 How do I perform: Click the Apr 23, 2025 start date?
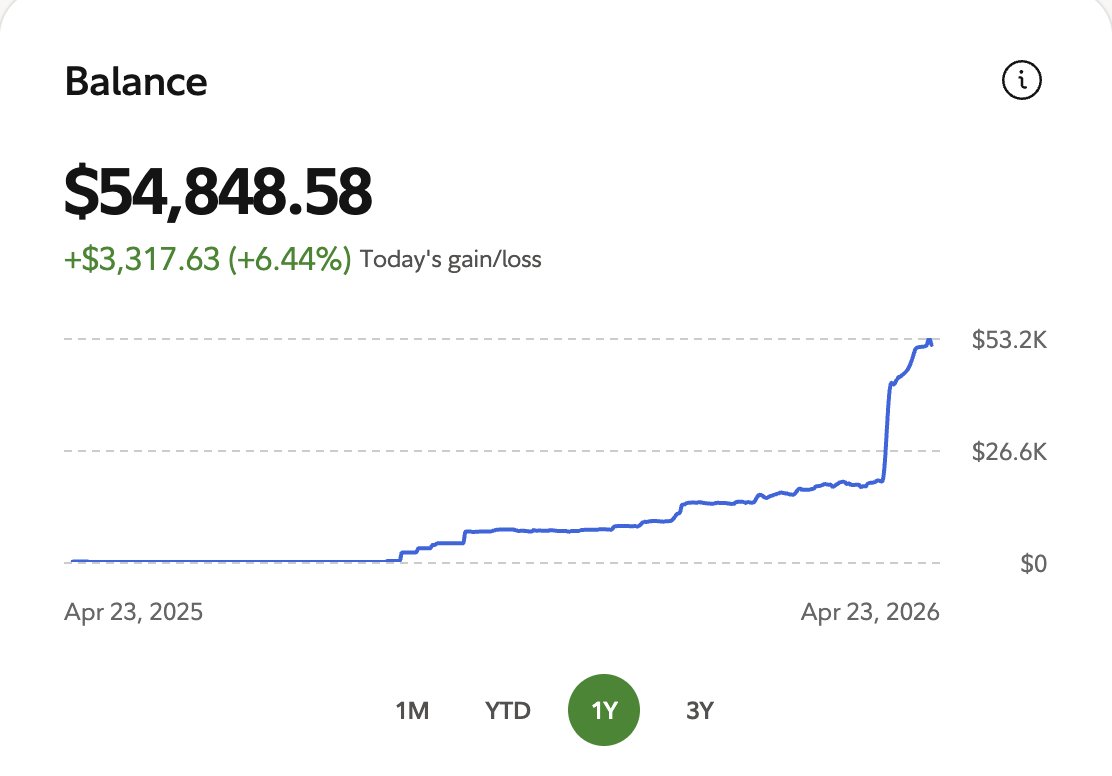133,611
